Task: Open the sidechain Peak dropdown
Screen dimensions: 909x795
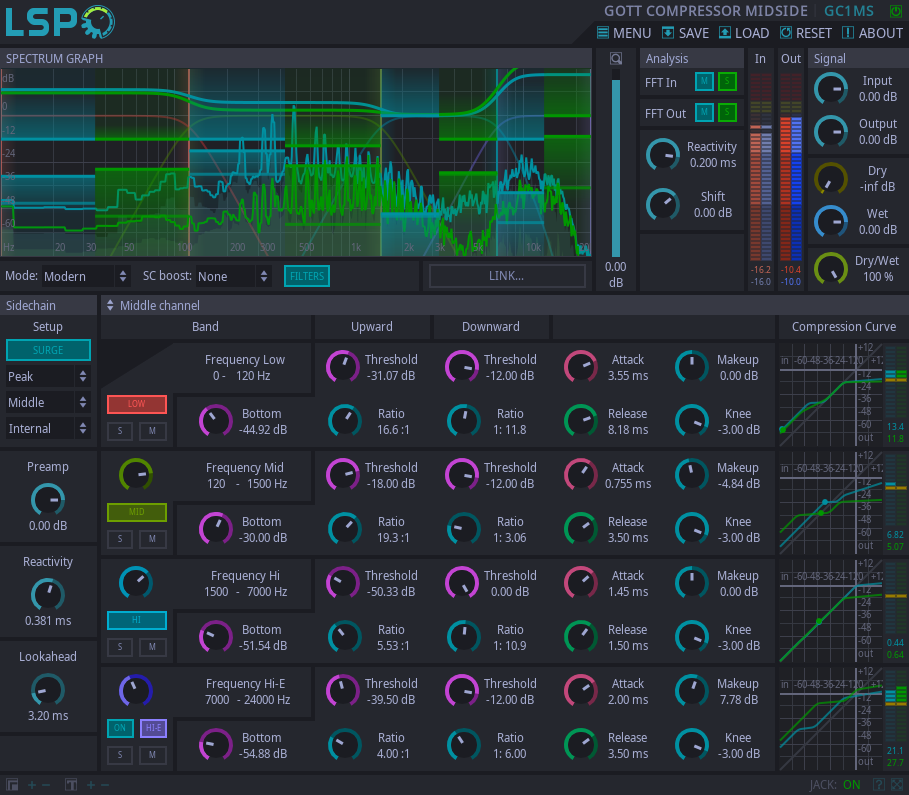Action: (48, 376)
